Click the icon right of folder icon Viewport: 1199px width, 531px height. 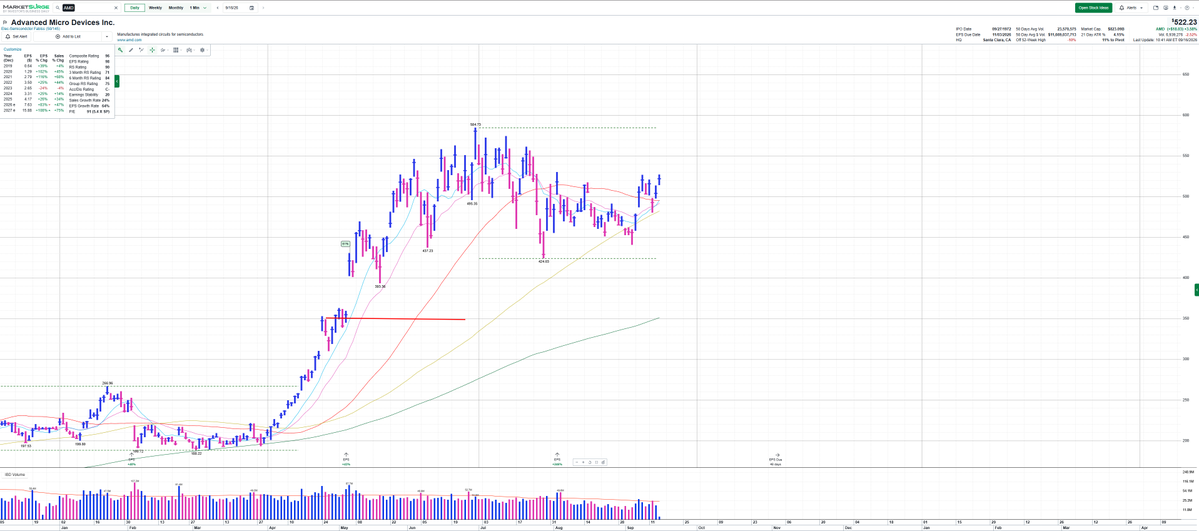click(x=1165, y=8)
